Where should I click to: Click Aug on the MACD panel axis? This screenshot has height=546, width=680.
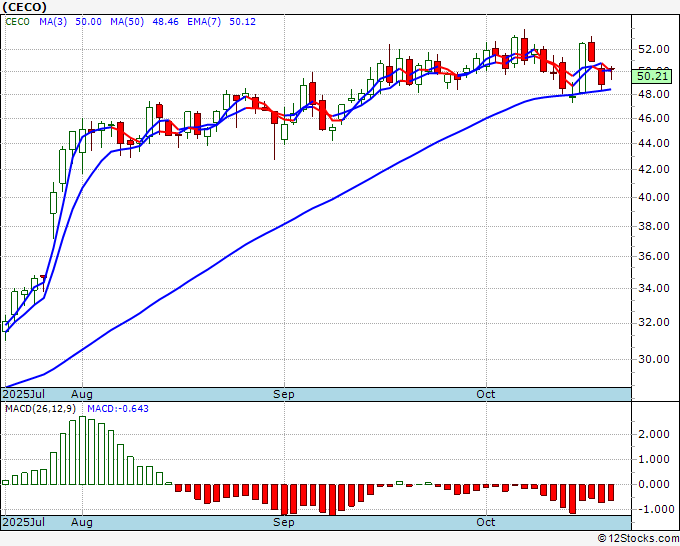click(82, 522)
